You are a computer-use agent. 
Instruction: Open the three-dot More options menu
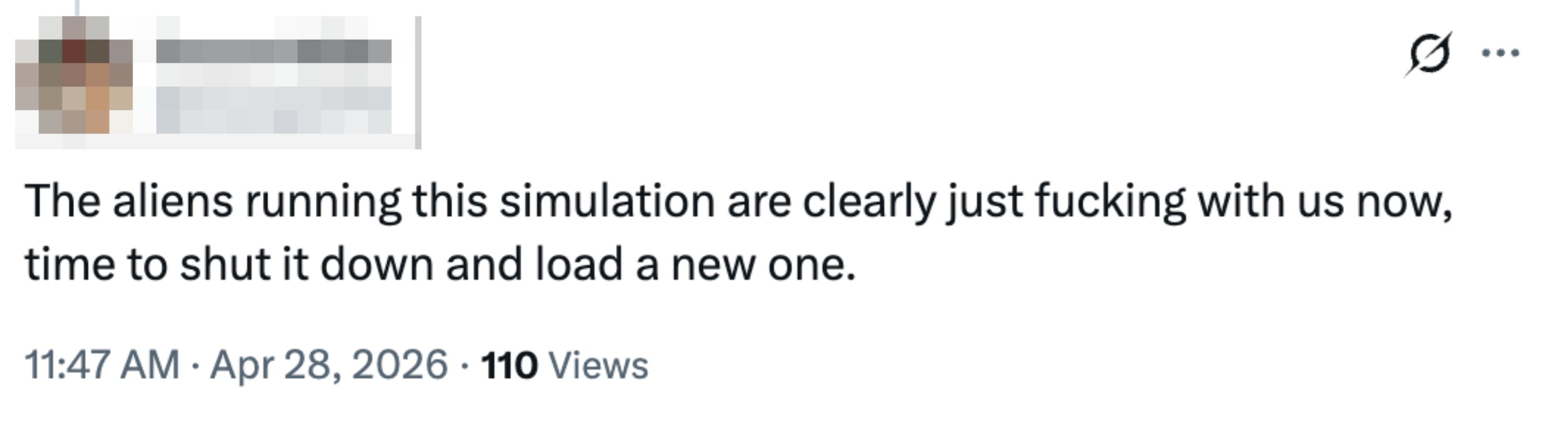1501,54
